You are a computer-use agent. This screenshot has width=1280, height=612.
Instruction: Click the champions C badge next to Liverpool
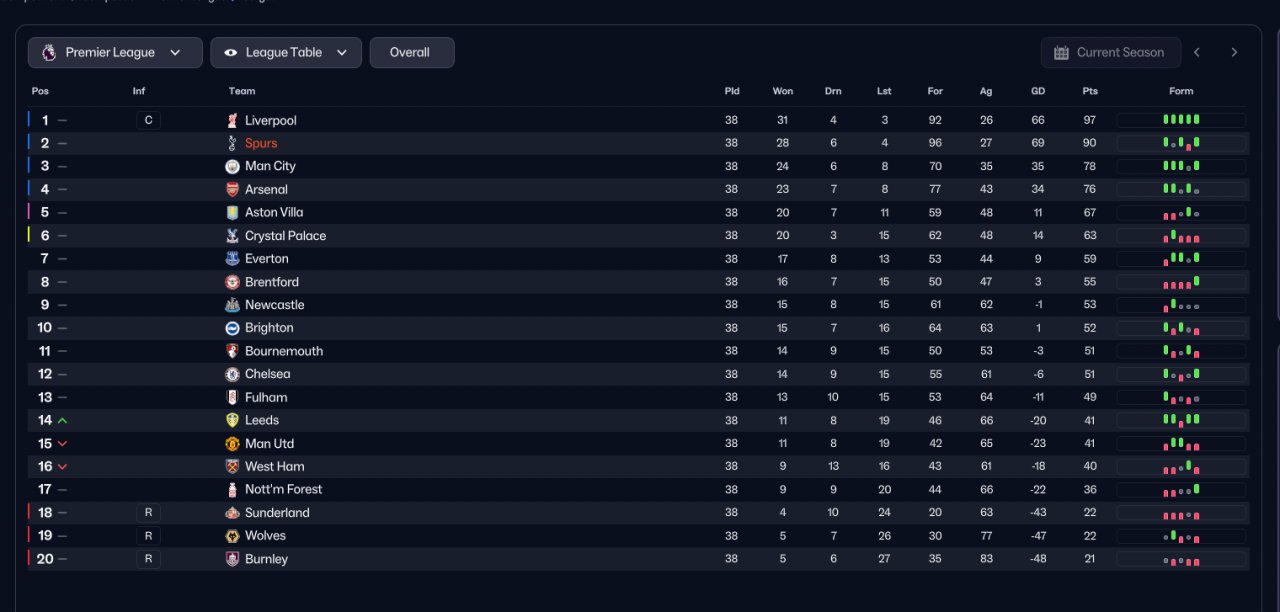pos(148,120)
